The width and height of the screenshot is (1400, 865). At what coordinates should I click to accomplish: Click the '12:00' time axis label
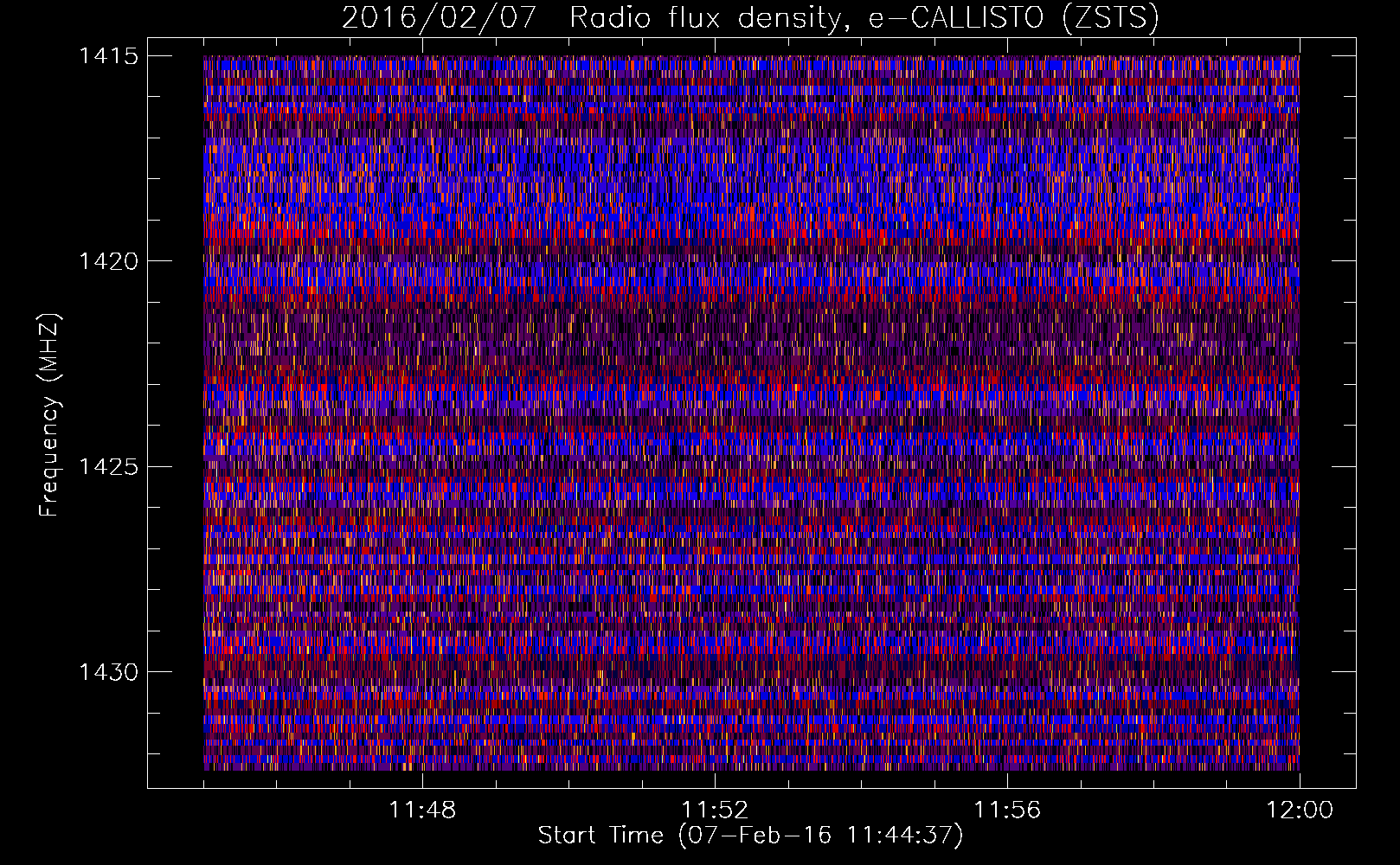1300,811
